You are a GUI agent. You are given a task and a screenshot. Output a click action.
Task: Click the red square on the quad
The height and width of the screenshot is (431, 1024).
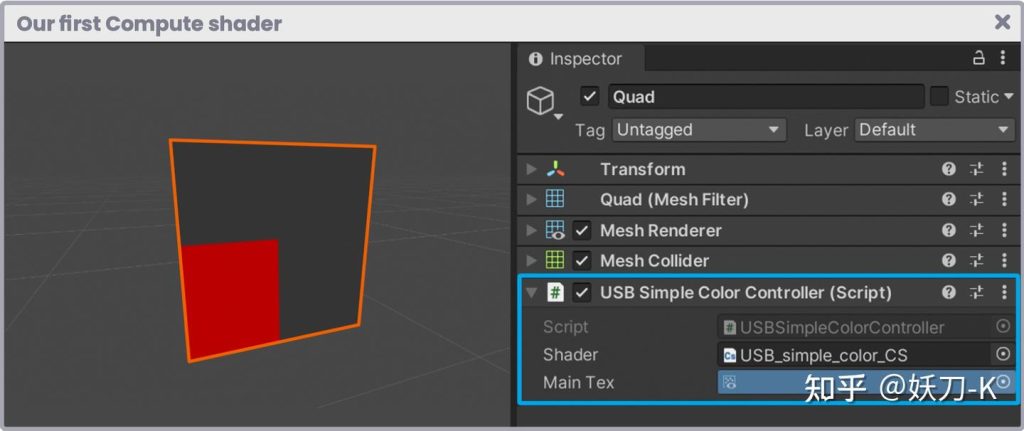(231, 297)
